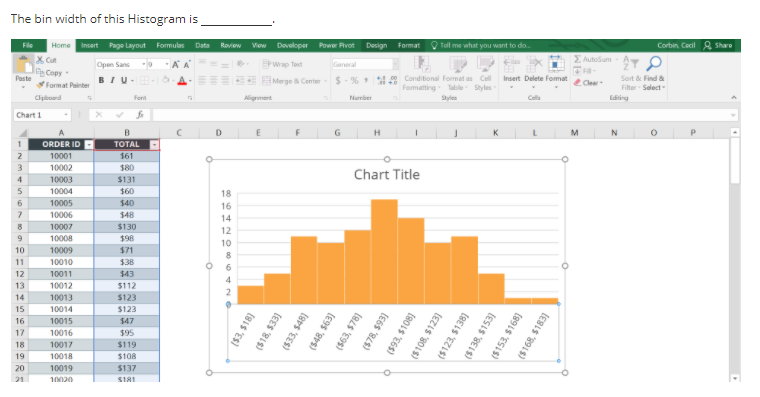
Task: Open the ORDER ID filter dropdown
Action: 89,144
